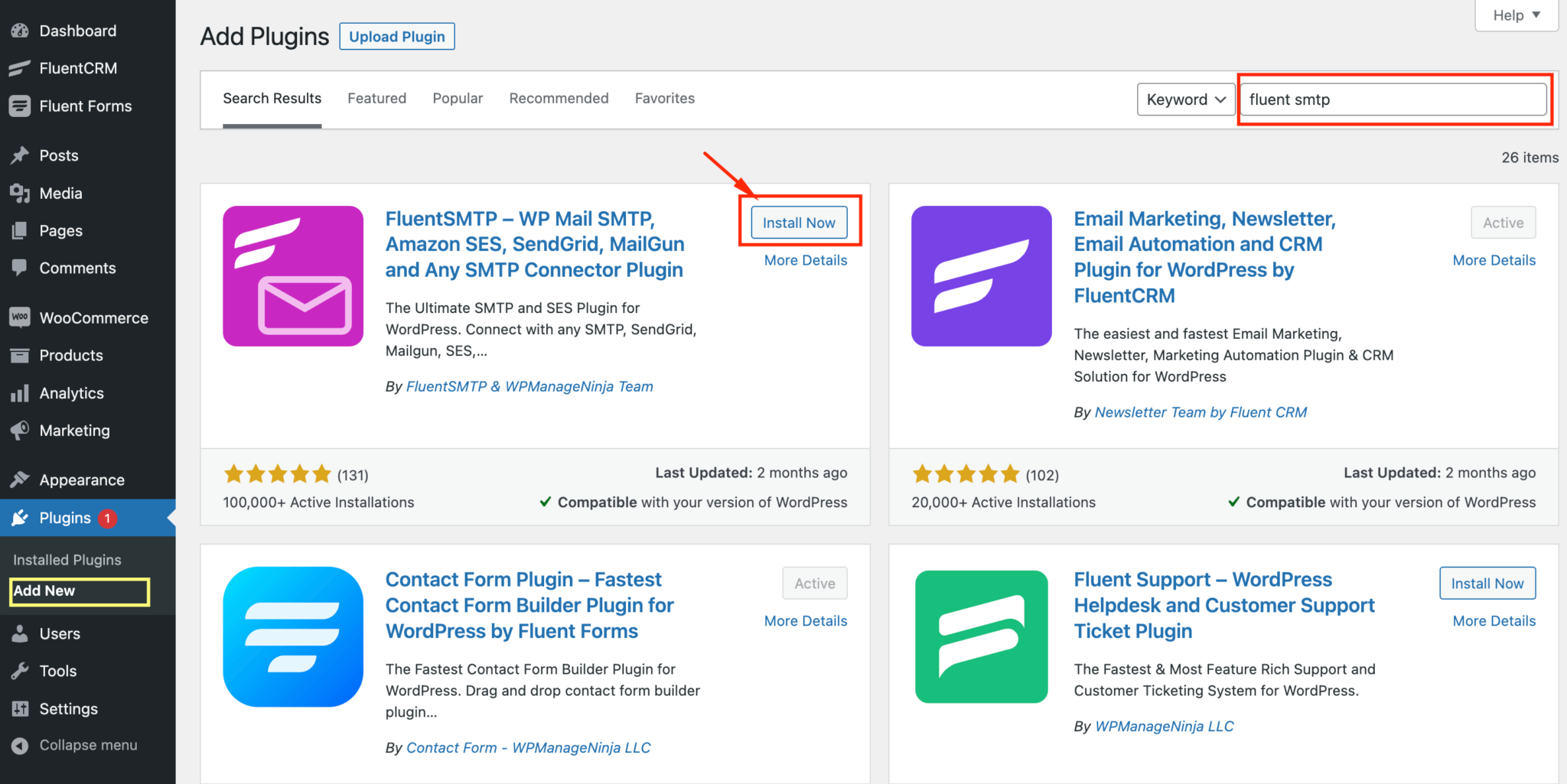Click the Analytics bar chart icon
The width and height of the screenshot is (1567, 784).
point(20,393)
